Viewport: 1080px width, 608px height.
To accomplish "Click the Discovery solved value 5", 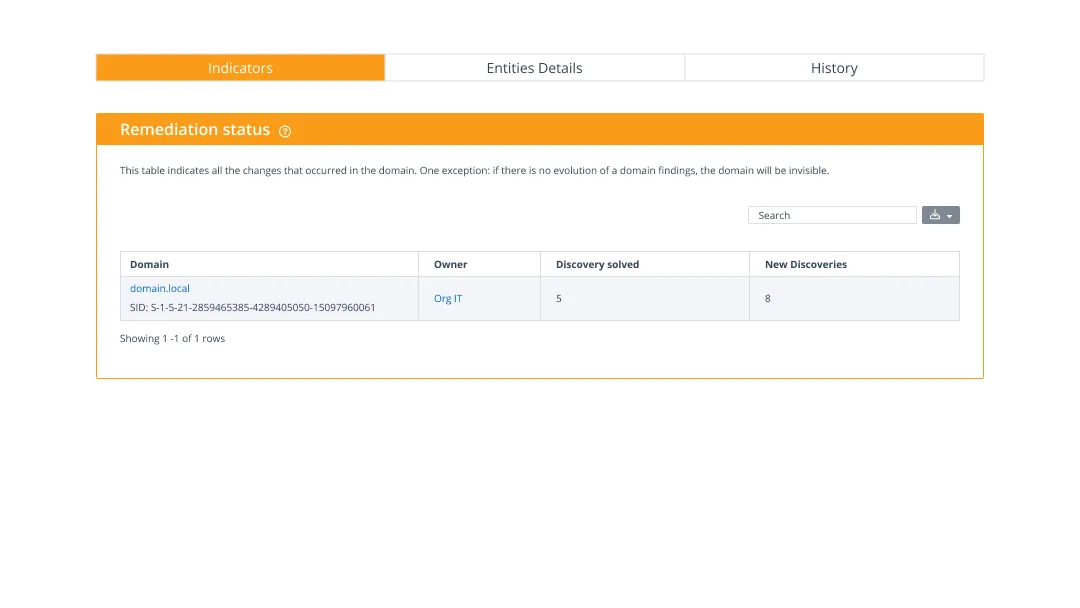I will click(x=559, y=298).
